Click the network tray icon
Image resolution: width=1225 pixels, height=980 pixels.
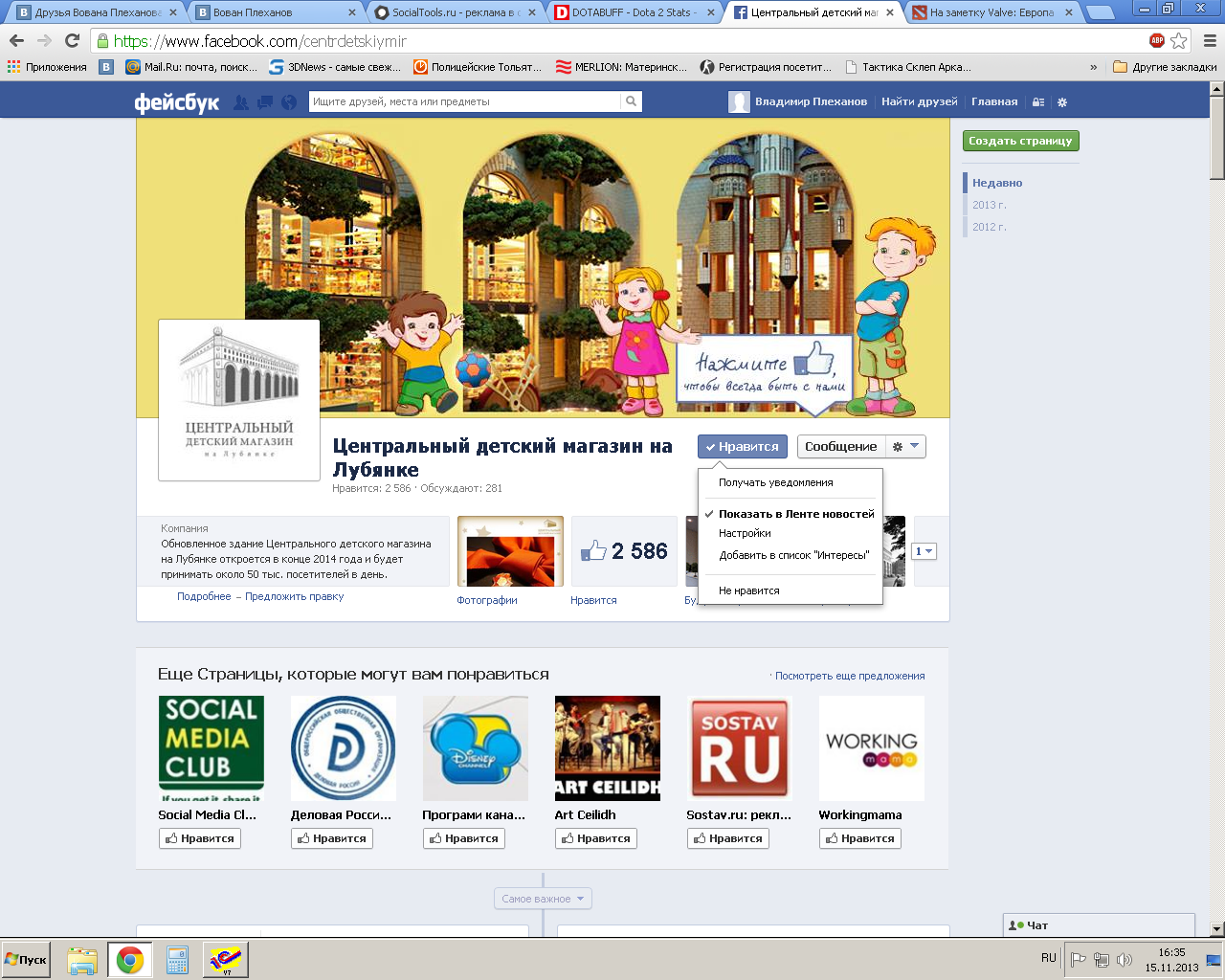pos(1102,960)
